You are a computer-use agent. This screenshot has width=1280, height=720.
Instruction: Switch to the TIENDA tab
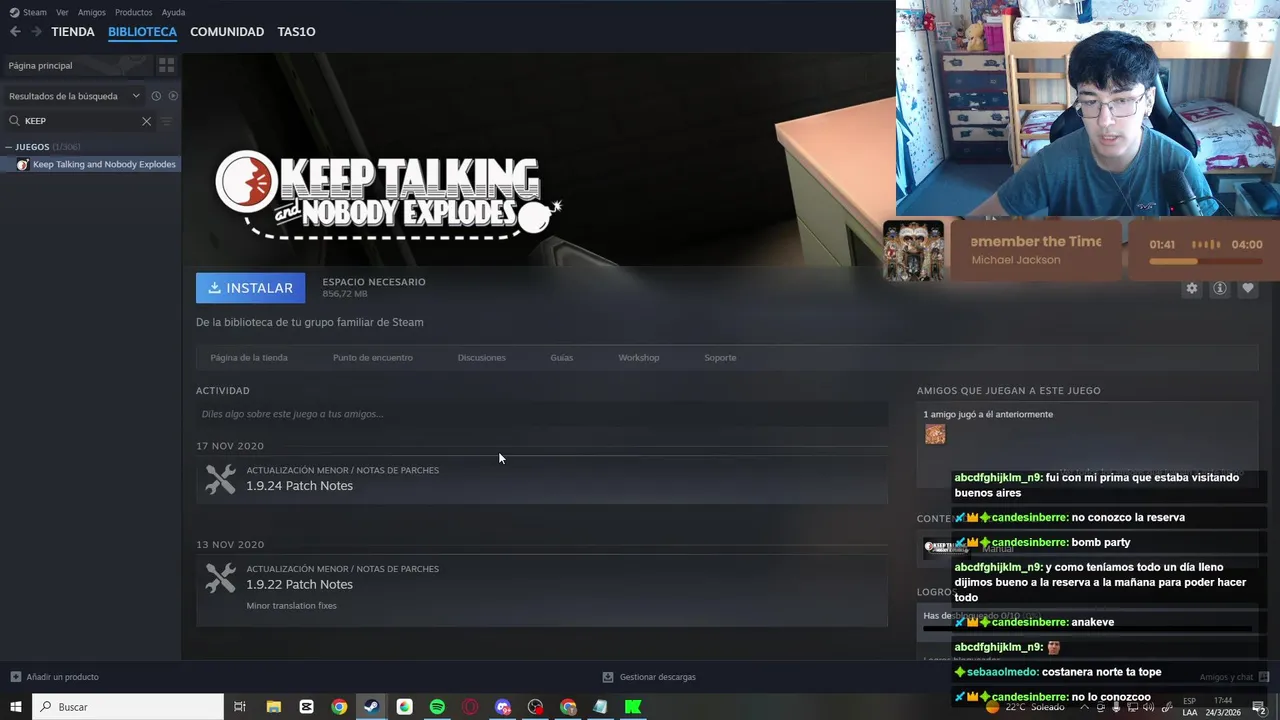coord(73,32)
